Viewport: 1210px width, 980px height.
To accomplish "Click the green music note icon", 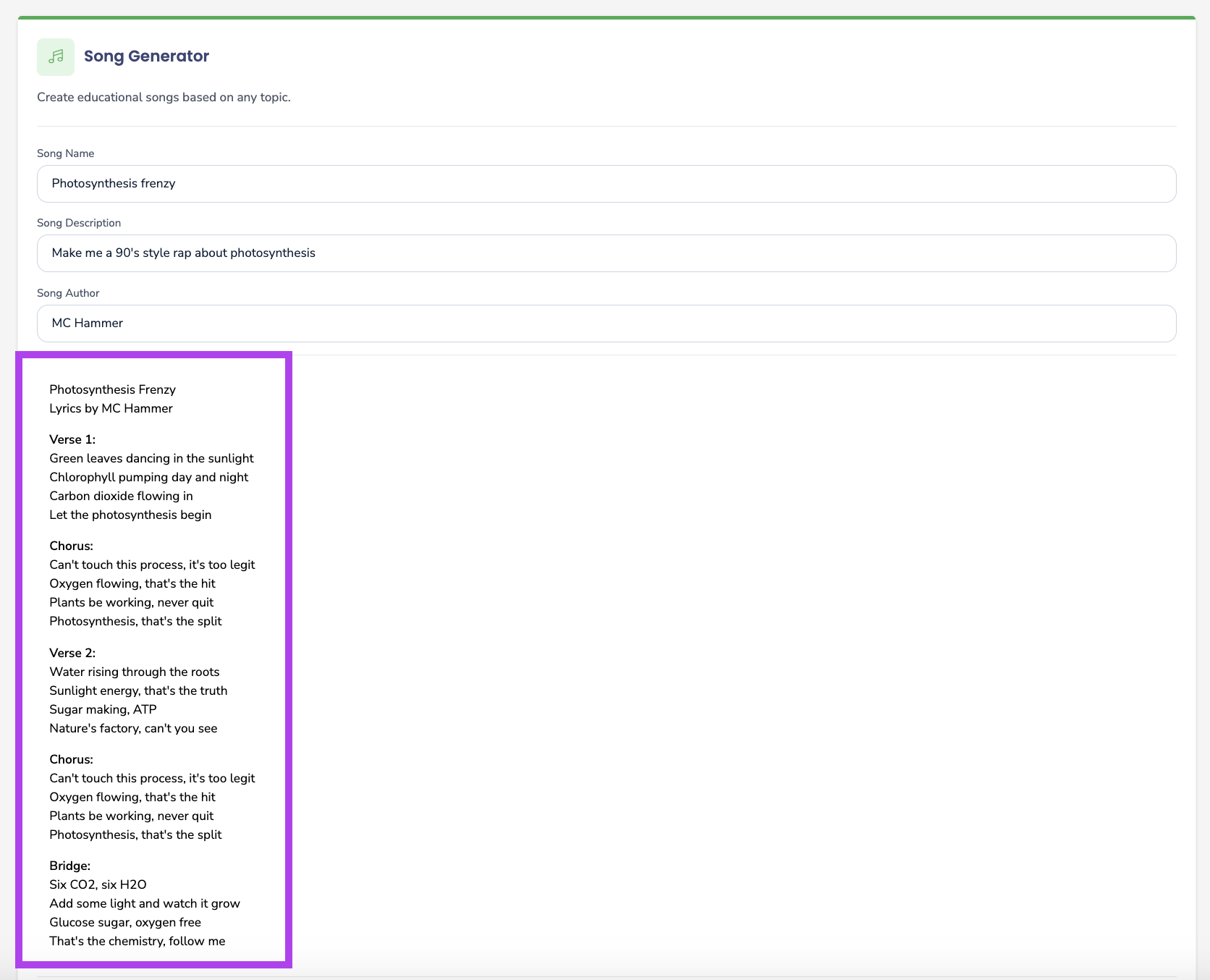I will click(x=56, y=56).
